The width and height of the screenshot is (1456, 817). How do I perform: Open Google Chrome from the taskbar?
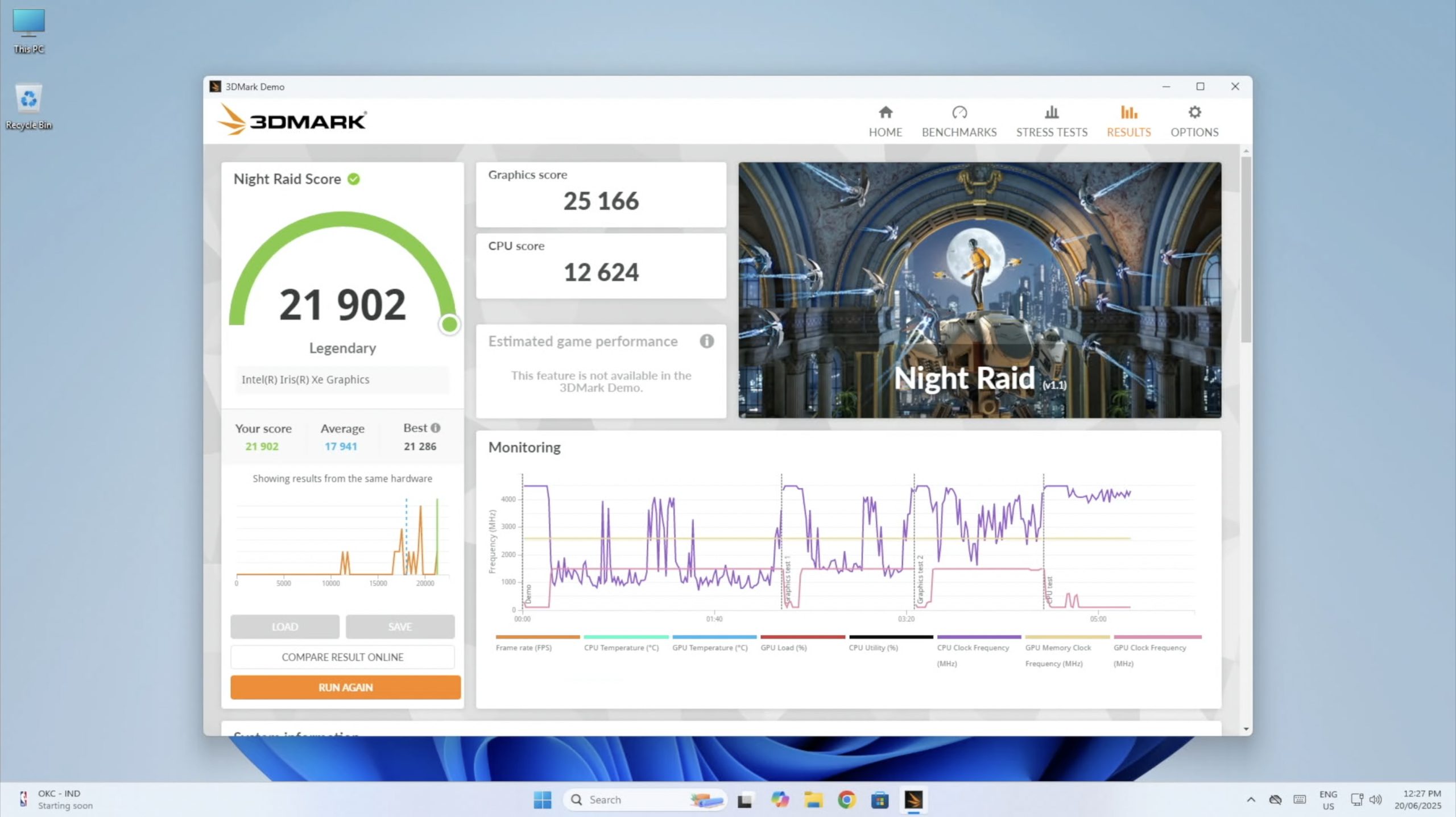coord(846,800)
